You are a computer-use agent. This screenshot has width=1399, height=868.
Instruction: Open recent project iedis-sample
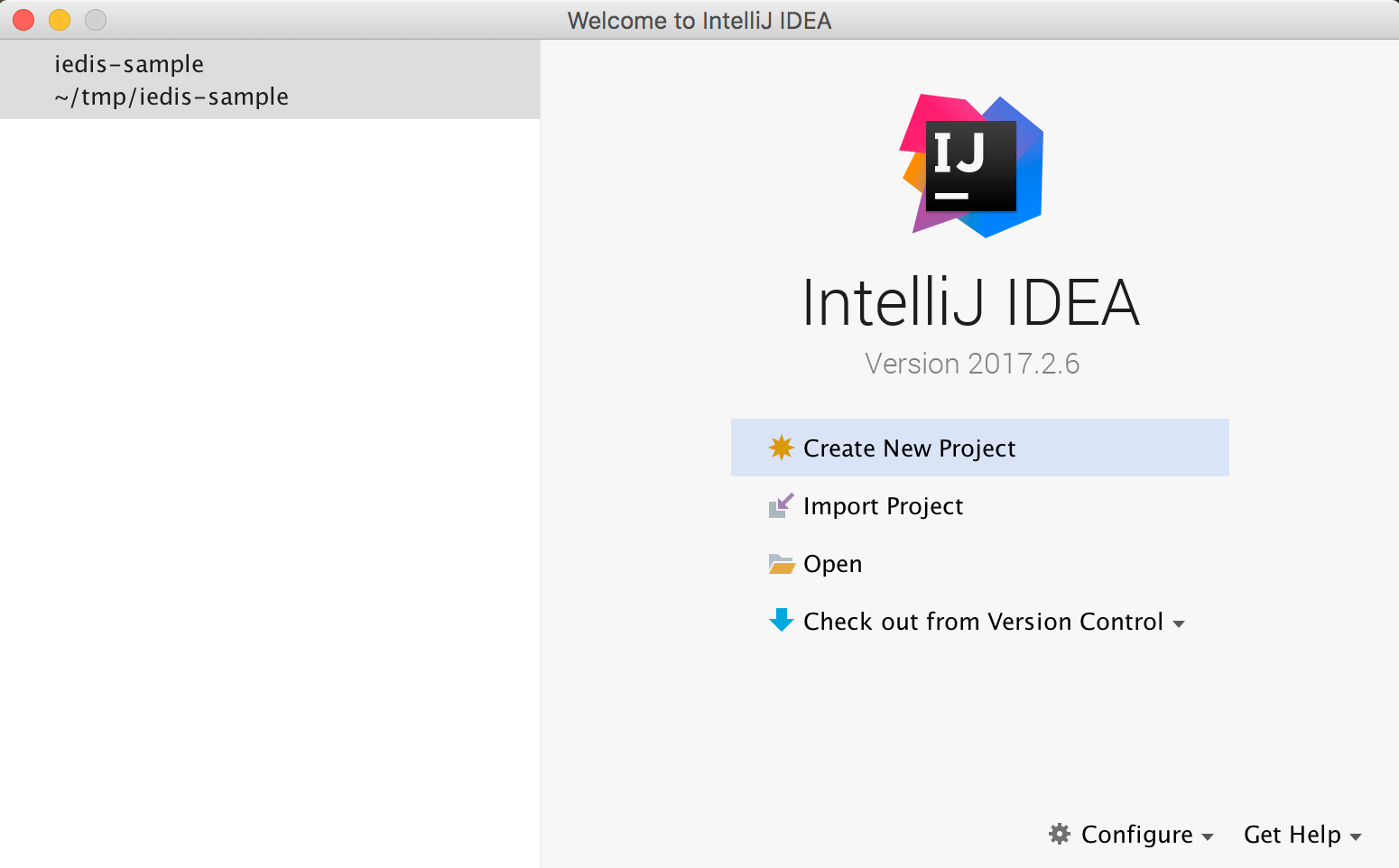270,79
